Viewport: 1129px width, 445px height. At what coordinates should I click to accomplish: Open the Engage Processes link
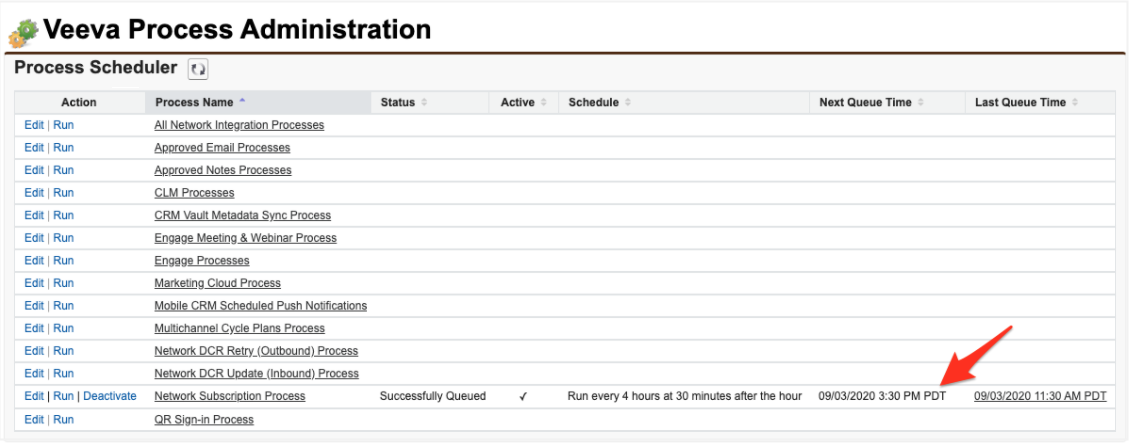[x=202, y=261]
